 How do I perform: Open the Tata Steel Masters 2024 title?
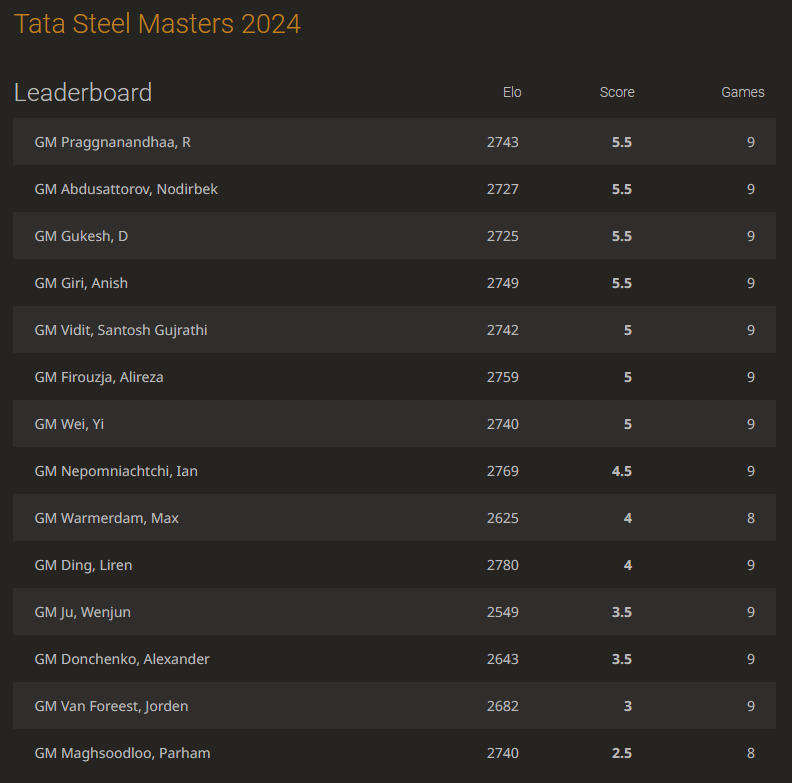tap(157, 24)
